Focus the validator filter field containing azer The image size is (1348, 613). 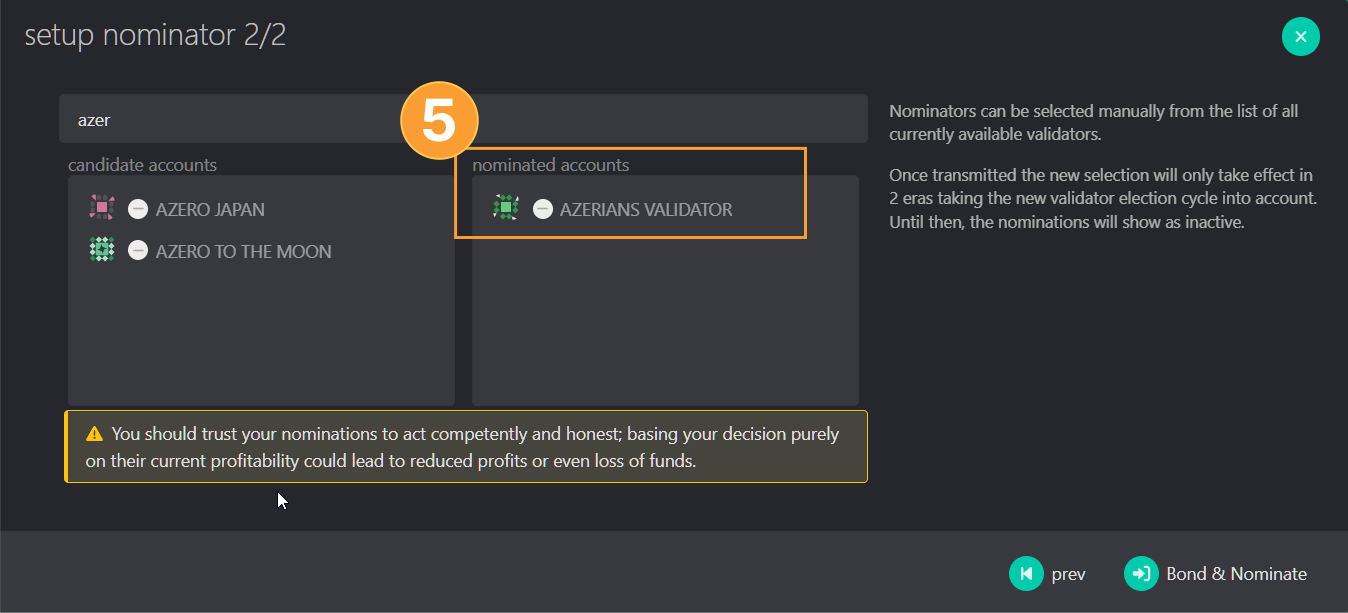pyautogui.click(x=463, y=119)
